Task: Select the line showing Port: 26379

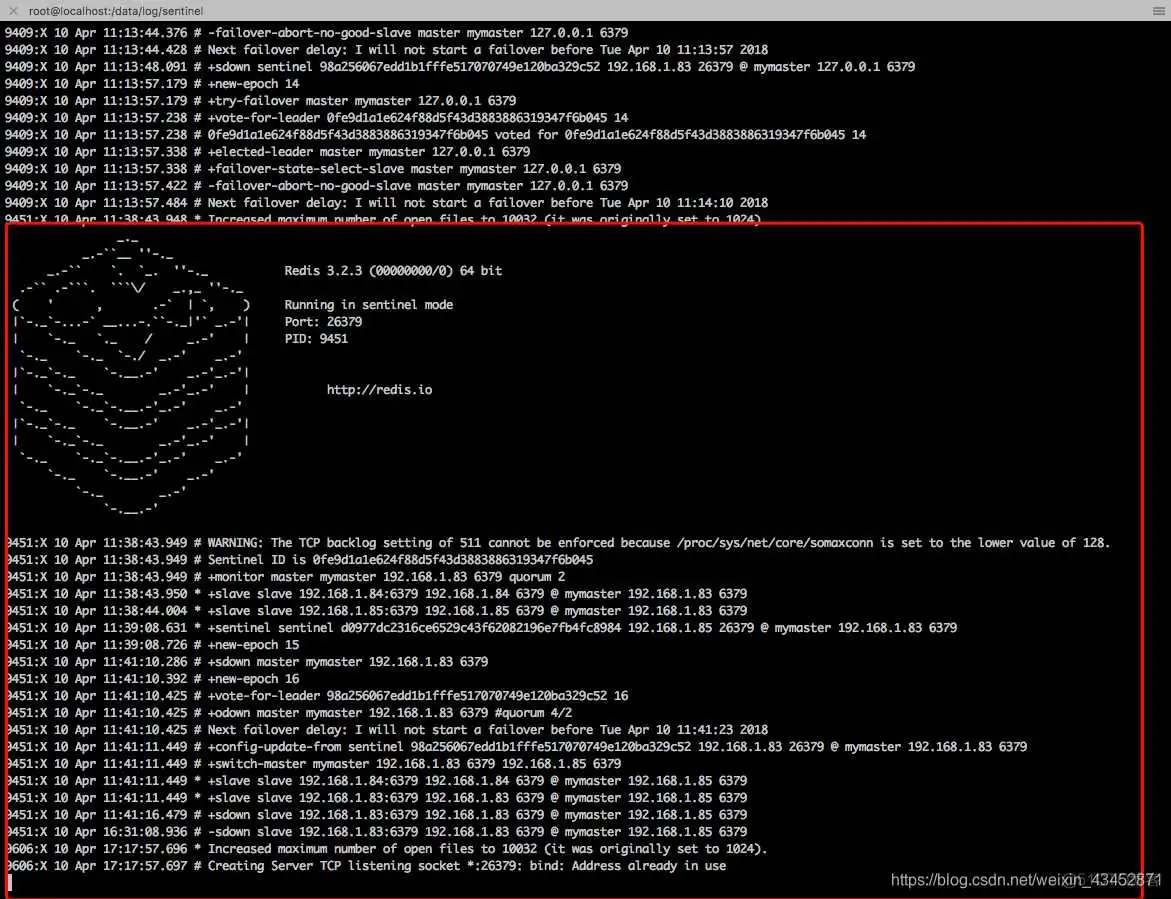Action: pos(322,321)
